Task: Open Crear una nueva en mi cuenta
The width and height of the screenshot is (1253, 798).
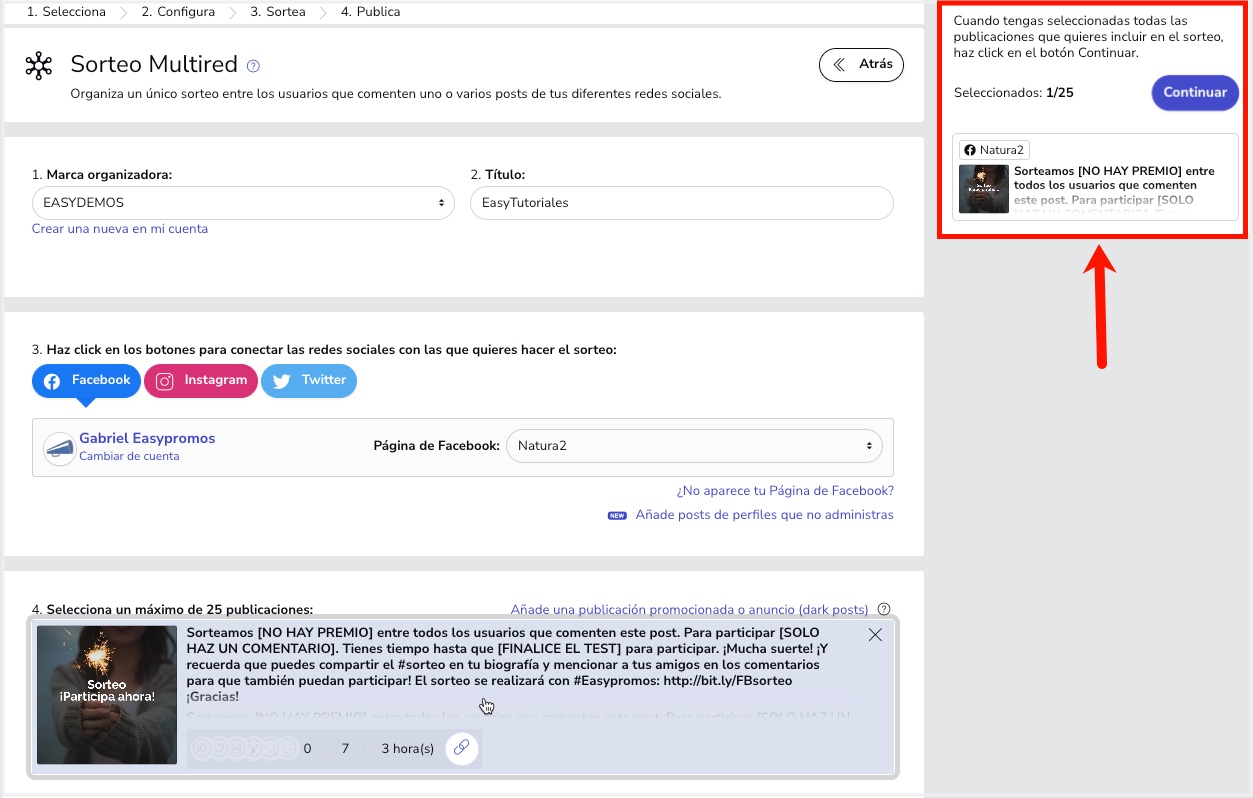Action: (120, 229)
